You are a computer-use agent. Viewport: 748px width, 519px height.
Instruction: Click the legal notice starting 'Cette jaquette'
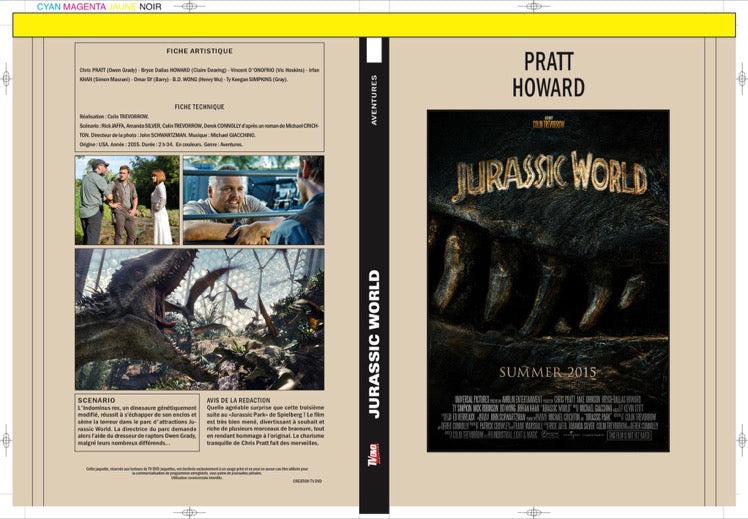(197, 473)
